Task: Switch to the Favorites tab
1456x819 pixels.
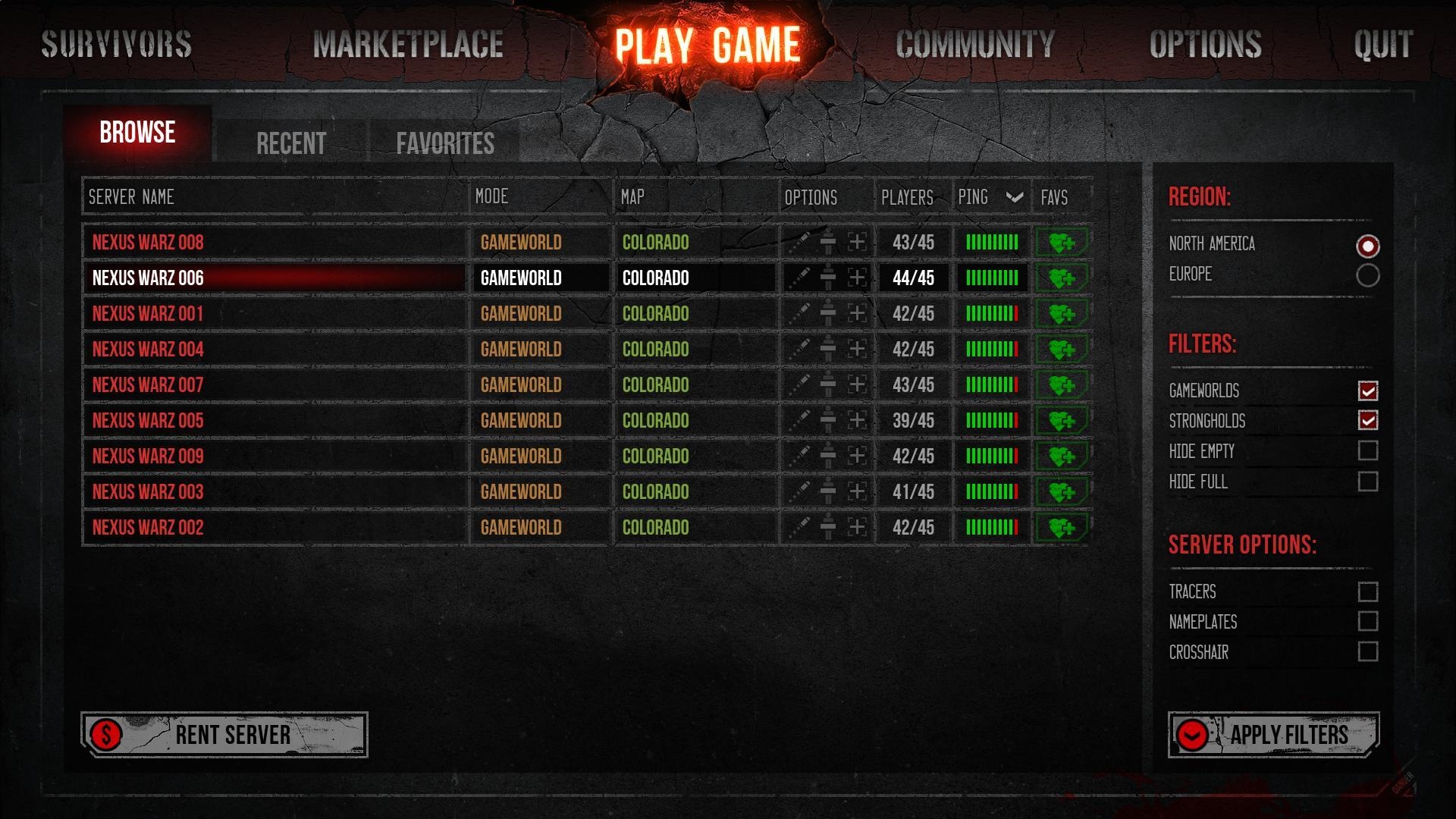Action: (445, 143)
